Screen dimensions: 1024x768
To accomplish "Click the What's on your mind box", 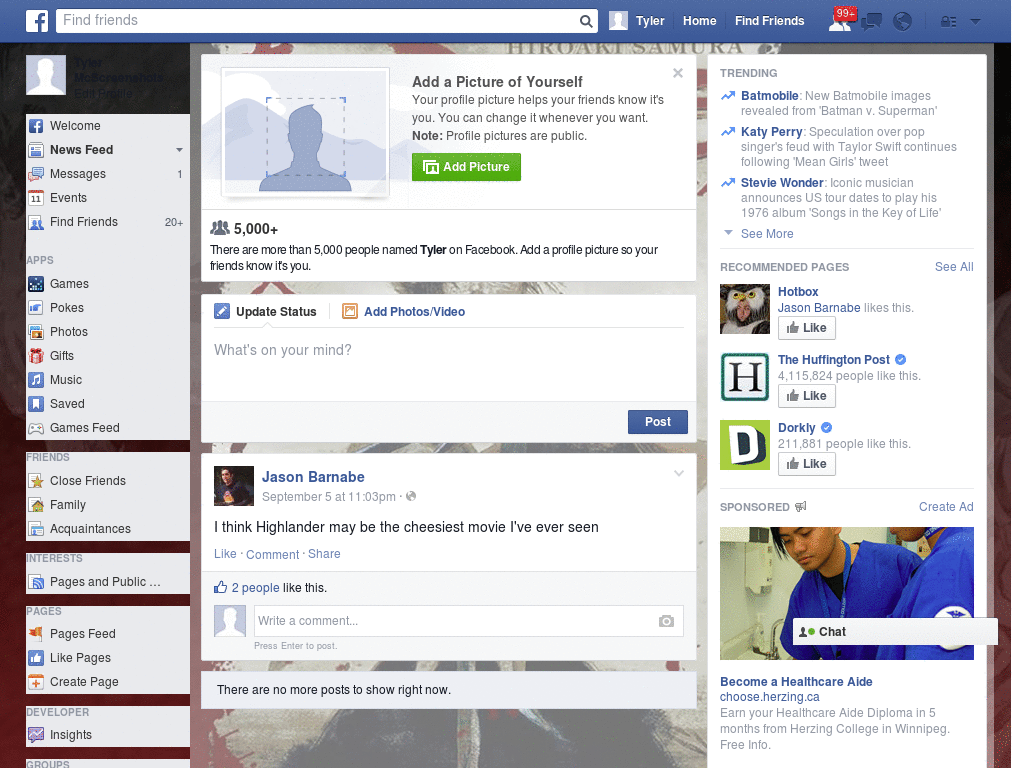I will (x=449, y=363).
